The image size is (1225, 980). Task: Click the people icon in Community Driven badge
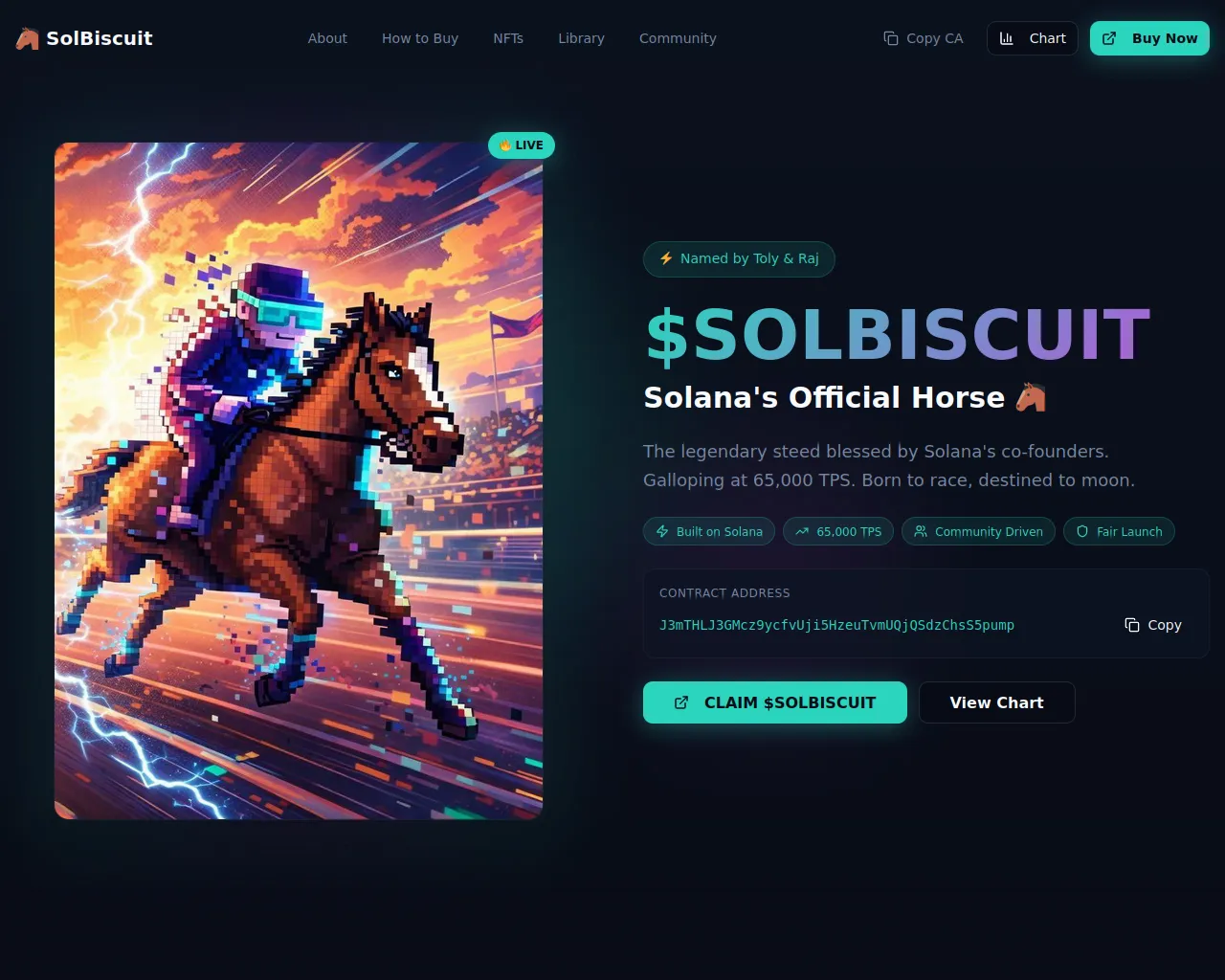coord(921,531)
